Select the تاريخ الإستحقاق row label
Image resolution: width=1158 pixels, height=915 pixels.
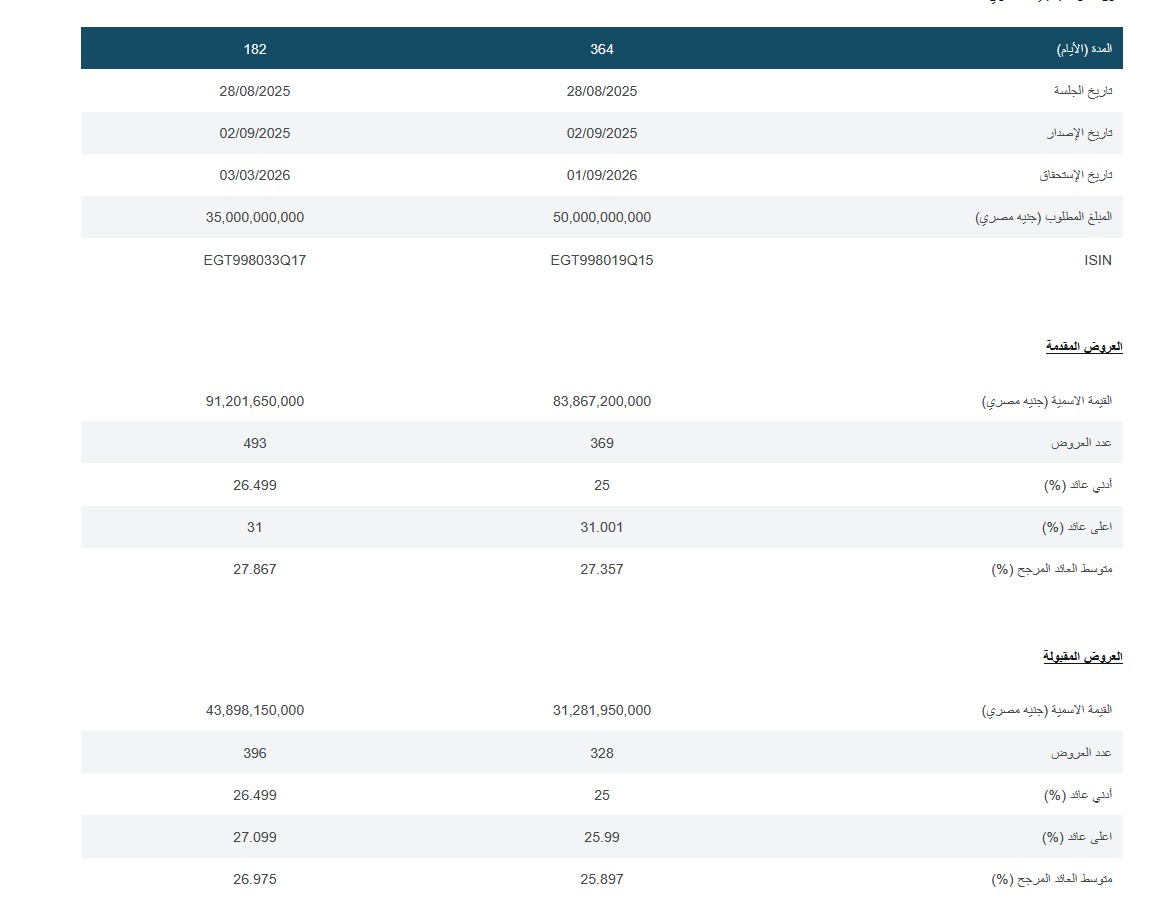[1076, 175]
